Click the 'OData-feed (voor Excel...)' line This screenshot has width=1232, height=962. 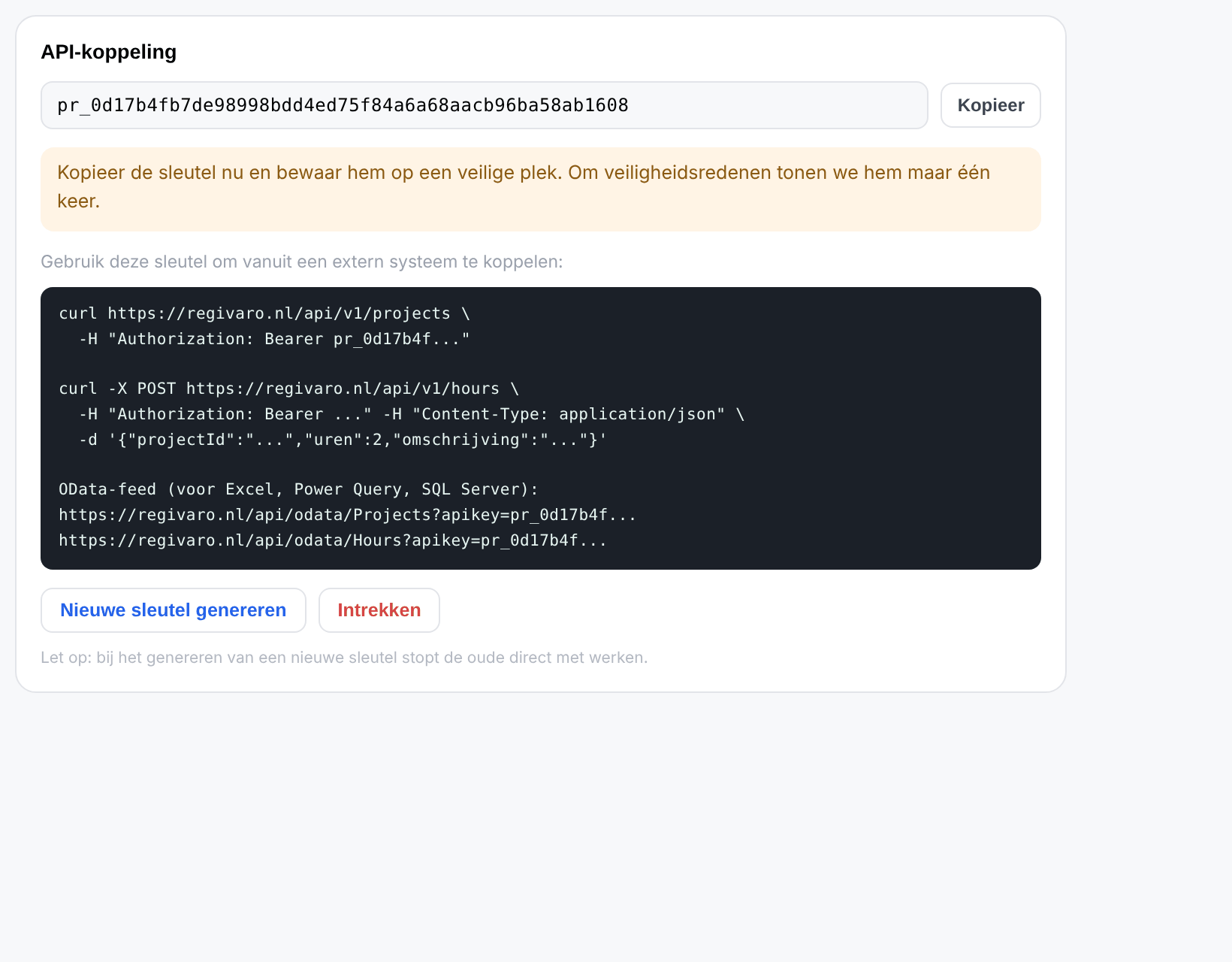pyautogui.click(x=299, y=489)
